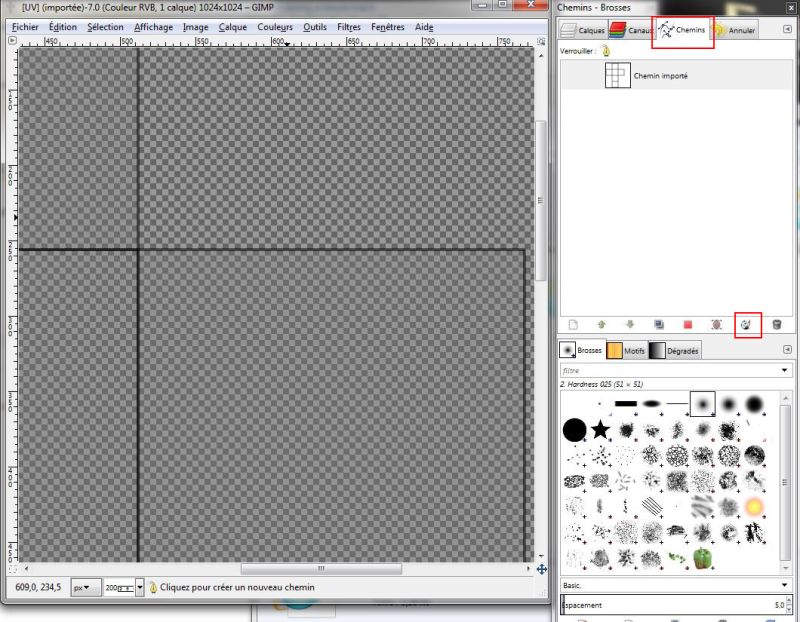Screen dimensions: 800x622
Task: Lower the path using the green down arrow
Action: [x=630, y=323]
